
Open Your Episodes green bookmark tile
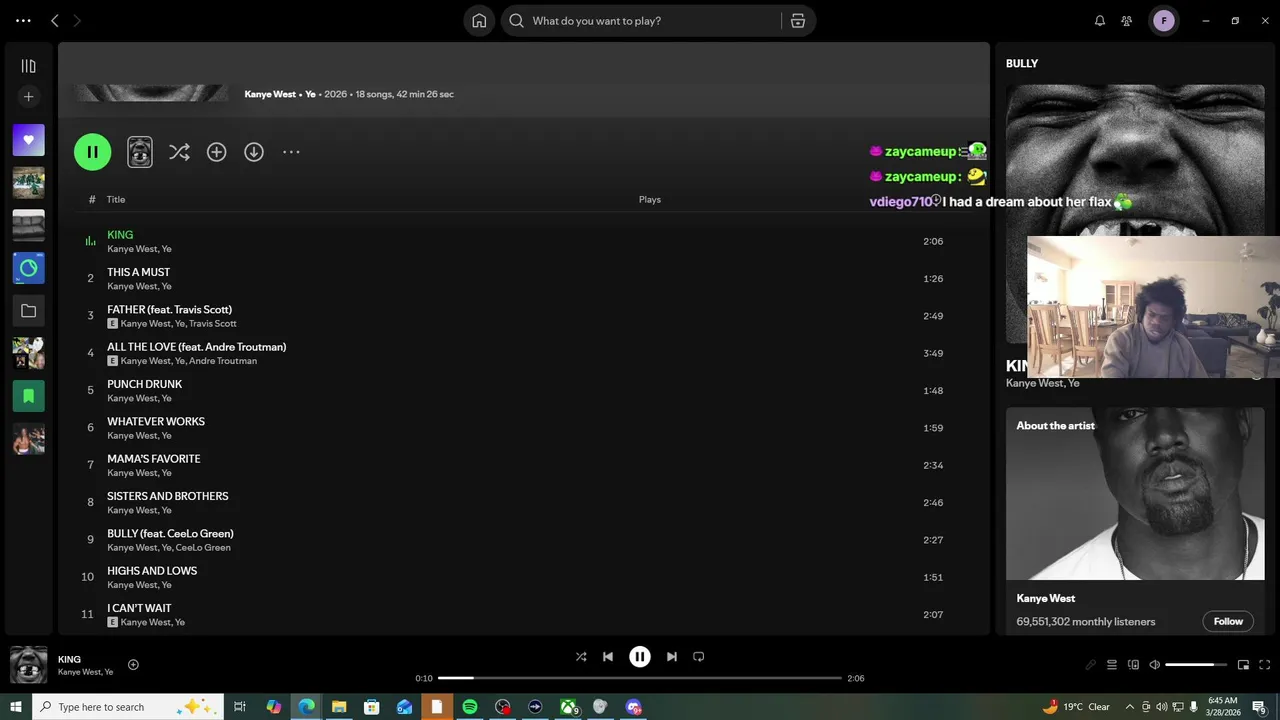click(x=28, y=396)
